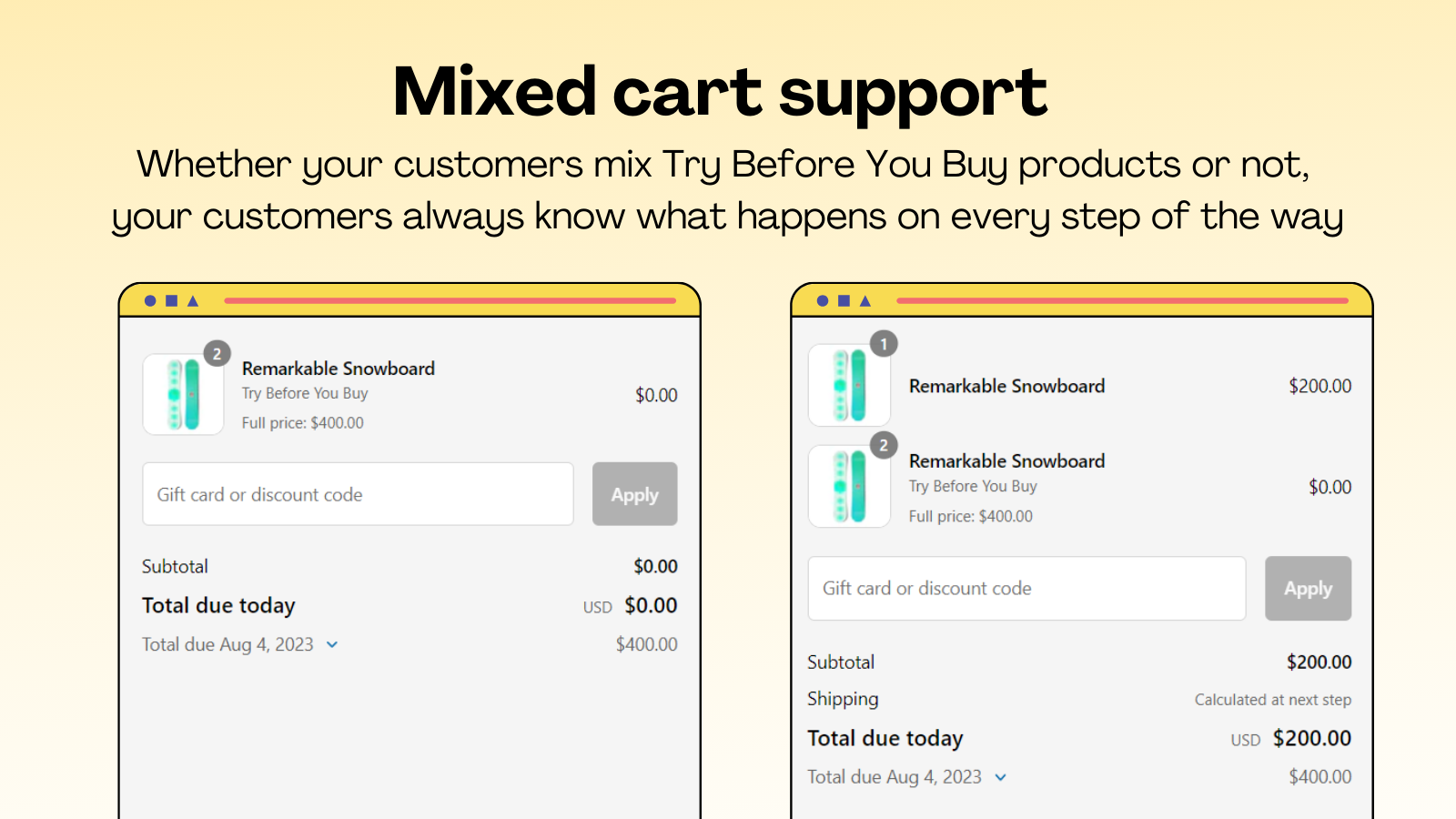This screenshot has width=1456, height=819.
Task: Click the quantity badge 2 on left cart item
Action: coord(217,353)
